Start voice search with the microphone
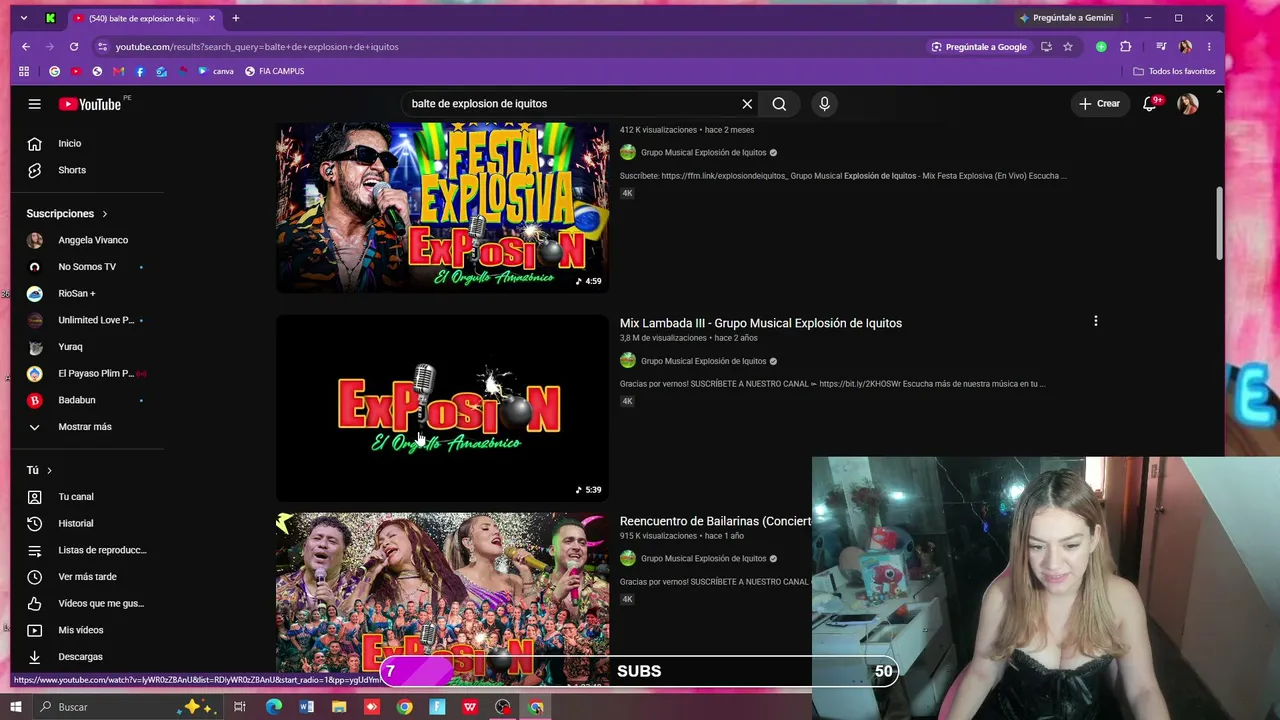The width and height of the screenshot is (1280, 720). [x=824, y=104]
